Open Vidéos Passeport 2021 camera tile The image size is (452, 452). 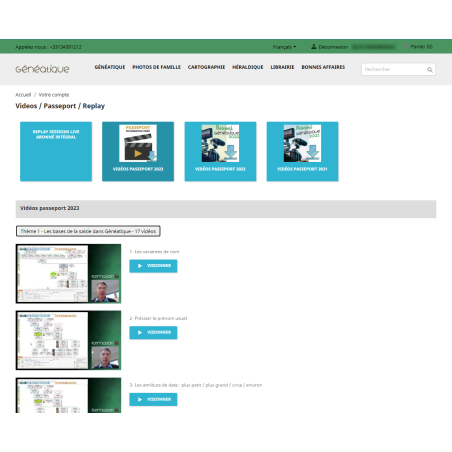tap(302, 151)
